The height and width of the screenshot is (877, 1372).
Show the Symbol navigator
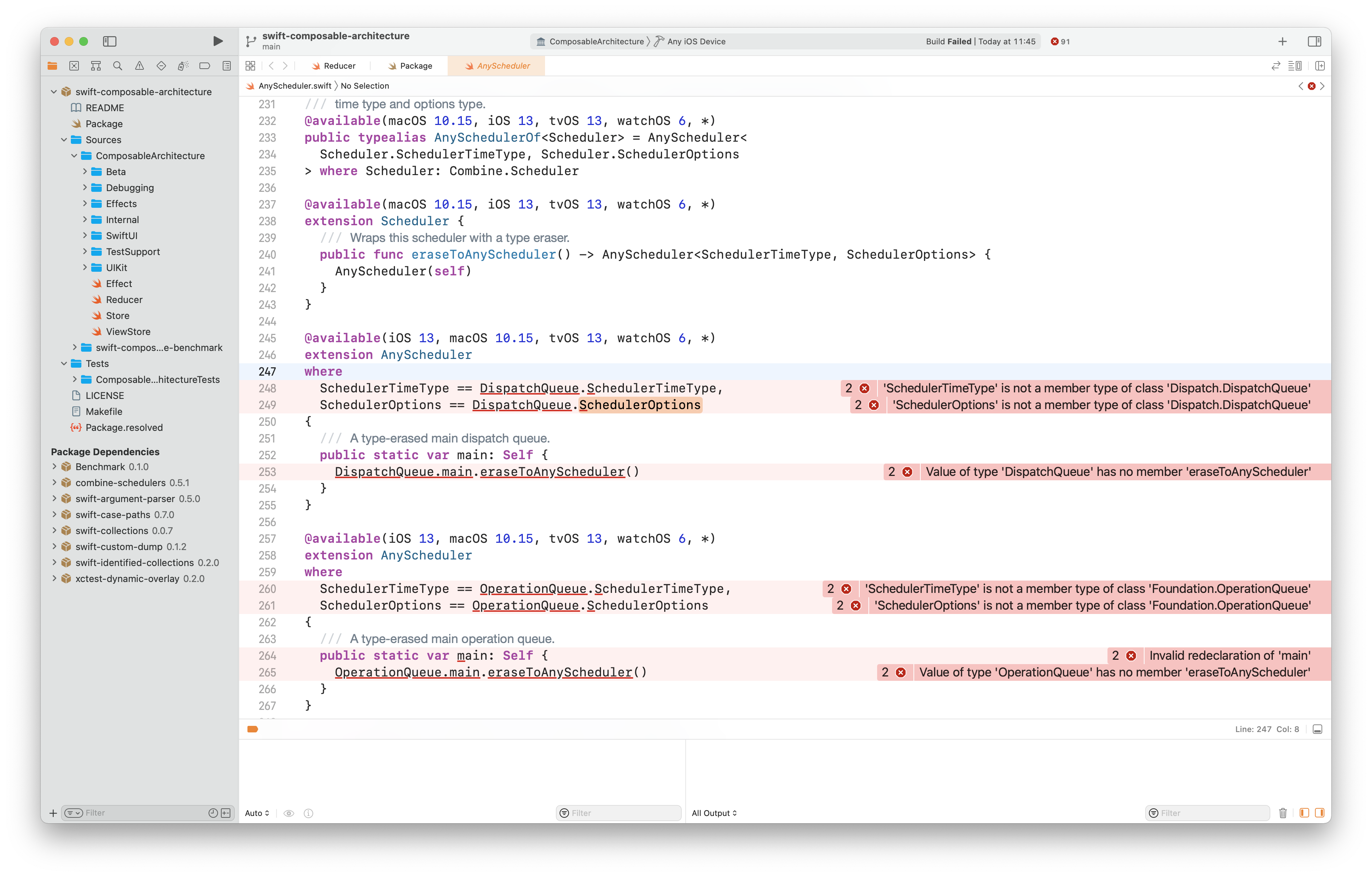pos(96,65)
